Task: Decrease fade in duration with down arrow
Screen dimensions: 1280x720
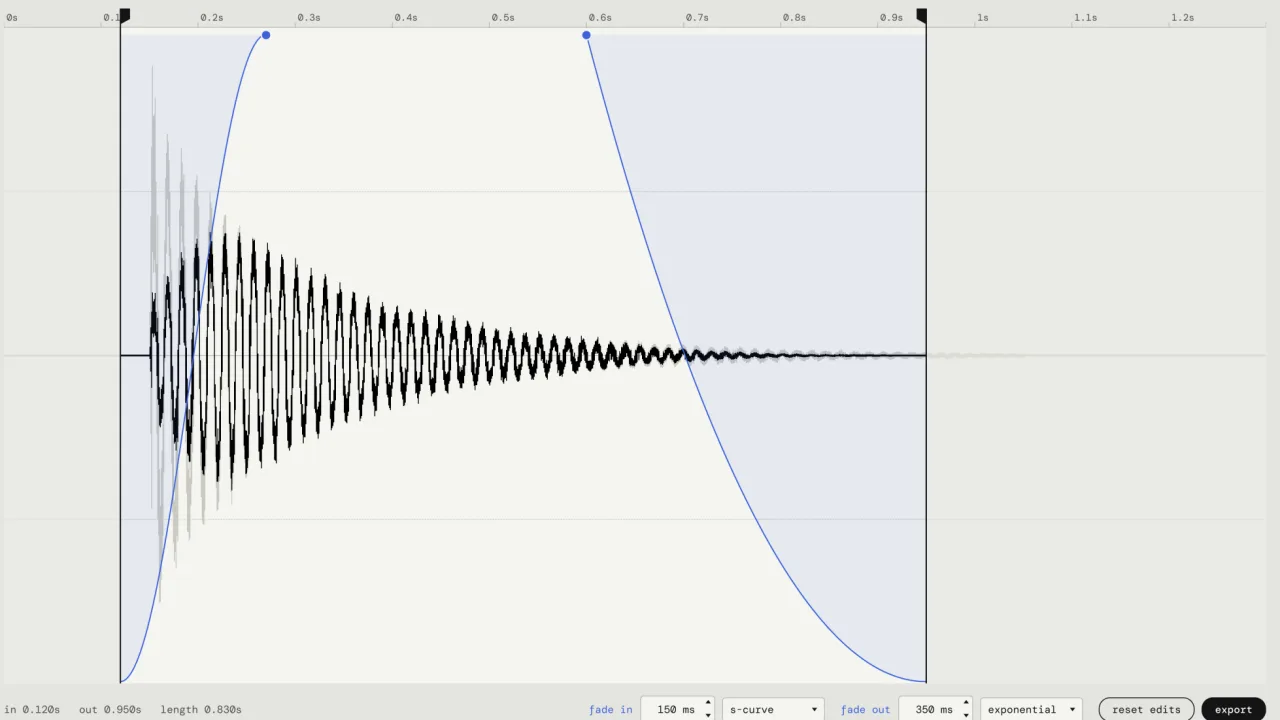Action: [x=708, y=715]
